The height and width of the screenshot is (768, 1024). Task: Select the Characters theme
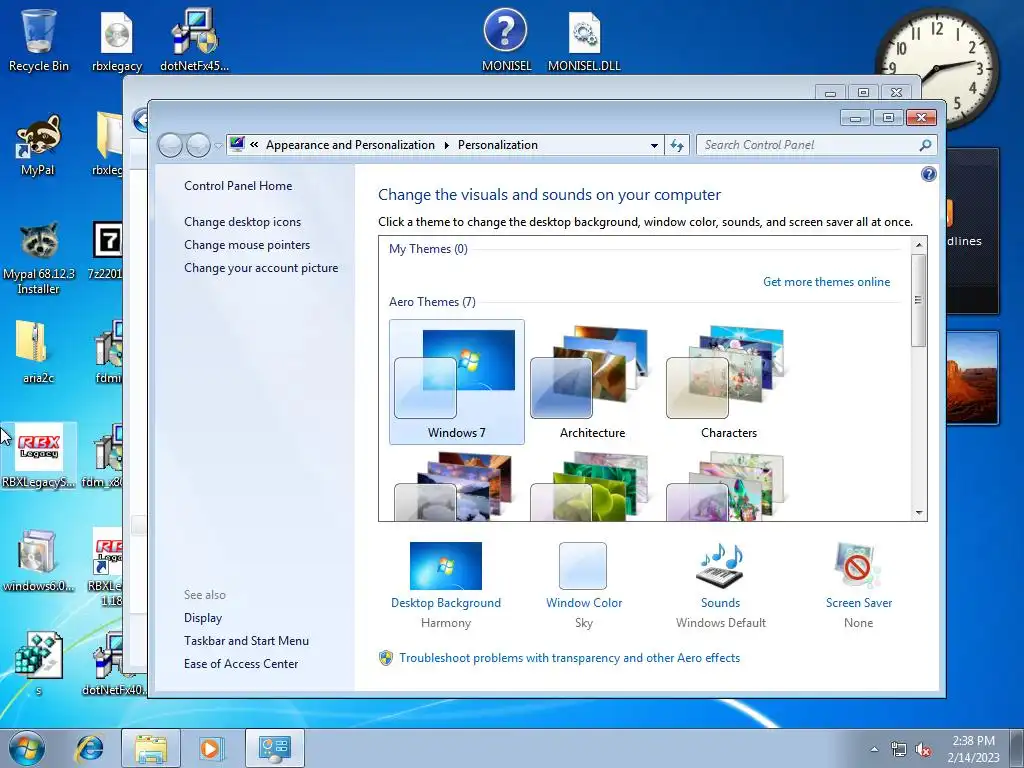(728, 382)
